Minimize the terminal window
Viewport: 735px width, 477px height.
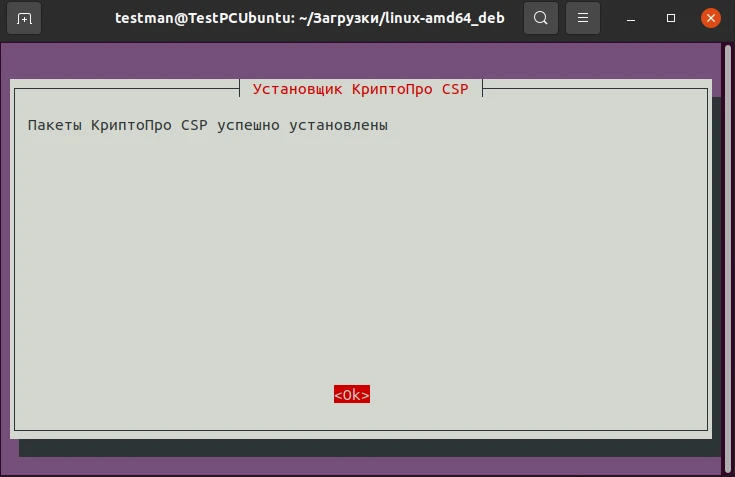click(631, 19)
